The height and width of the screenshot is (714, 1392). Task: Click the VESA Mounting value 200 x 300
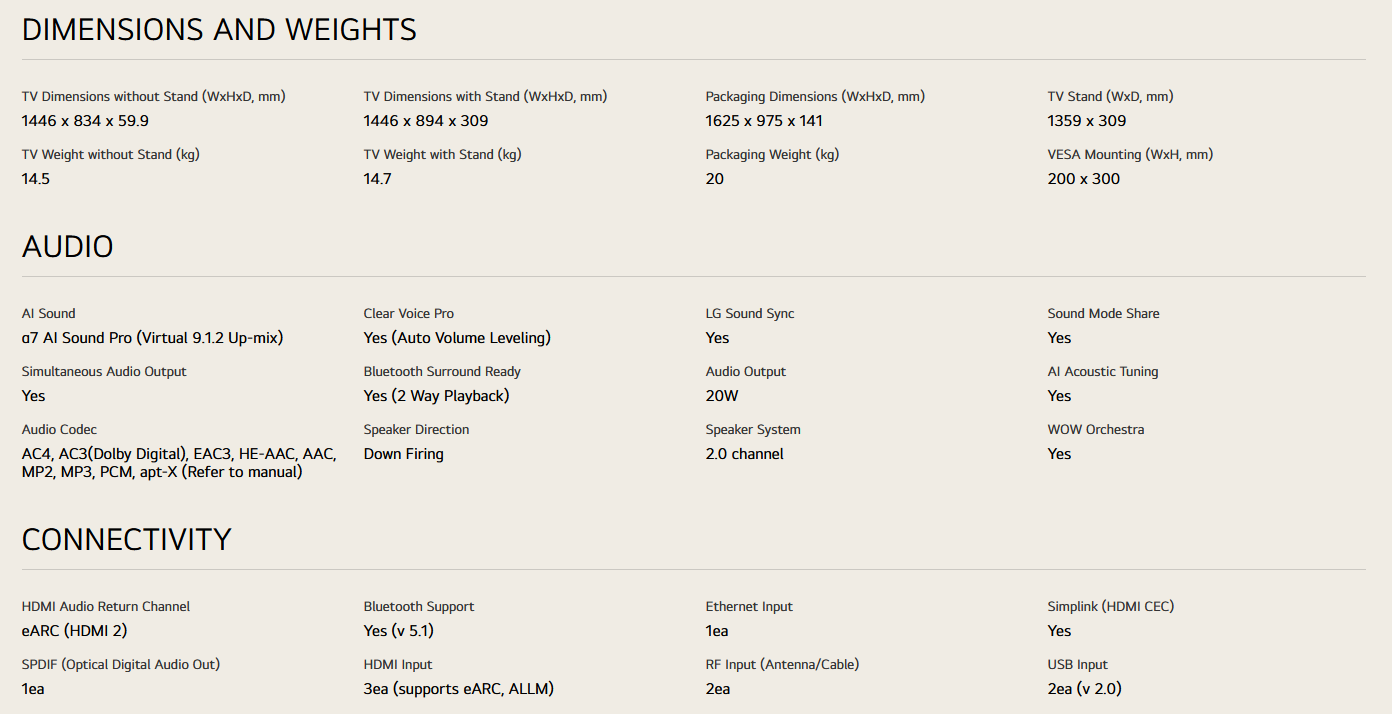pyautogui.click(x=1084, y=179)
